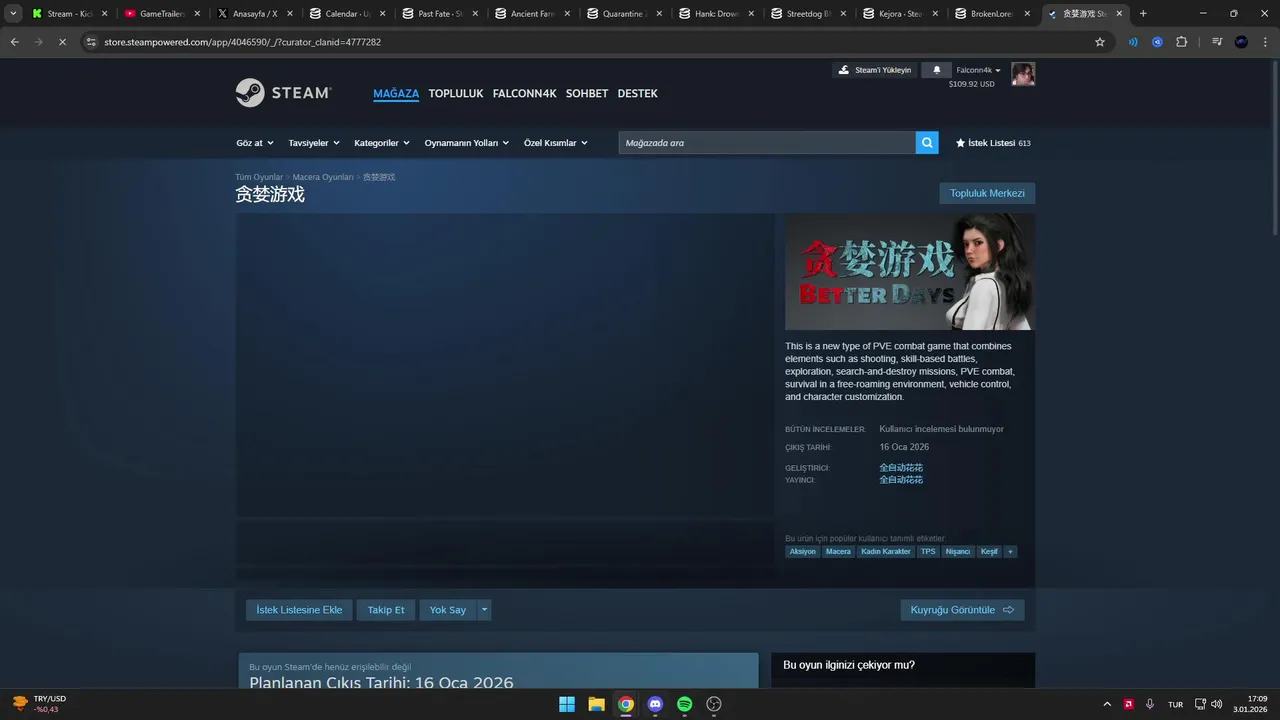The width and height of the screenshot is (1280, 720).
Task: Expand the Tavsiyeler dropdown
Action: (314, 143)
